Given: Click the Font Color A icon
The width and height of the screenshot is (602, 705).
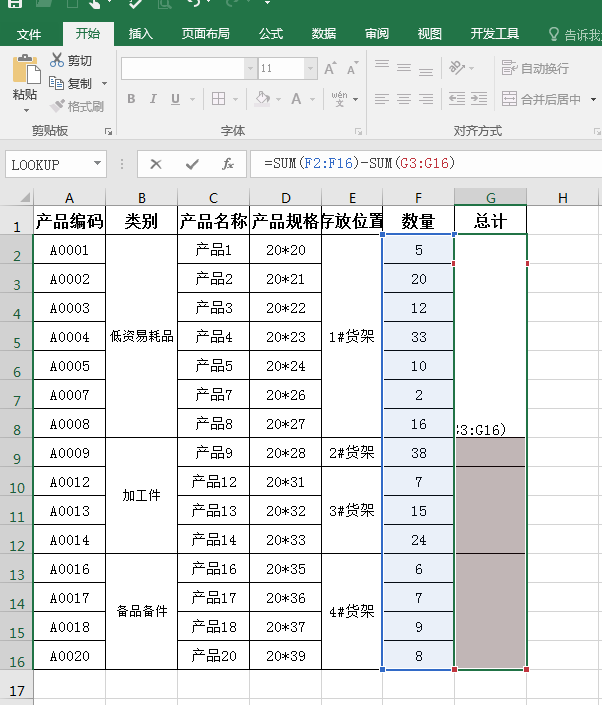Looking at the screenshot, I should (x=296, y=99).
